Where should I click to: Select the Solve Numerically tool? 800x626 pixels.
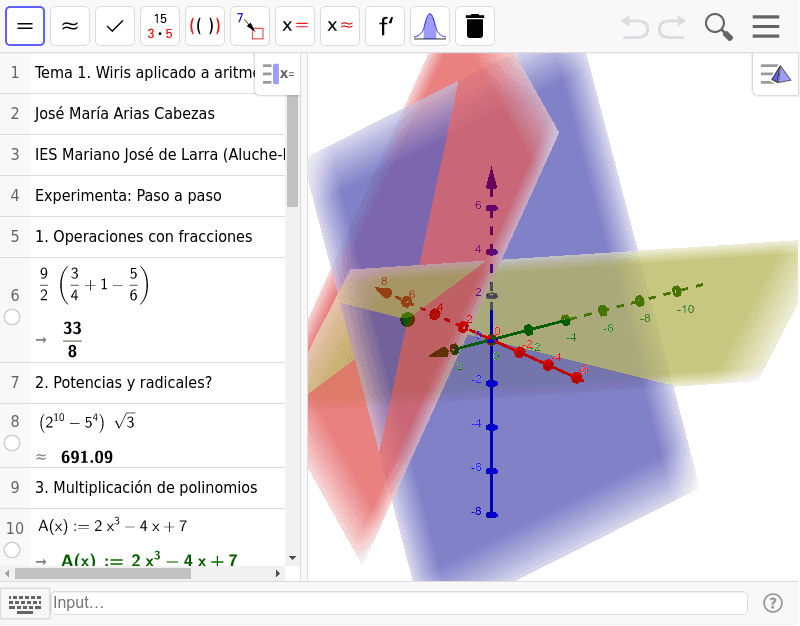coord(339,26)
